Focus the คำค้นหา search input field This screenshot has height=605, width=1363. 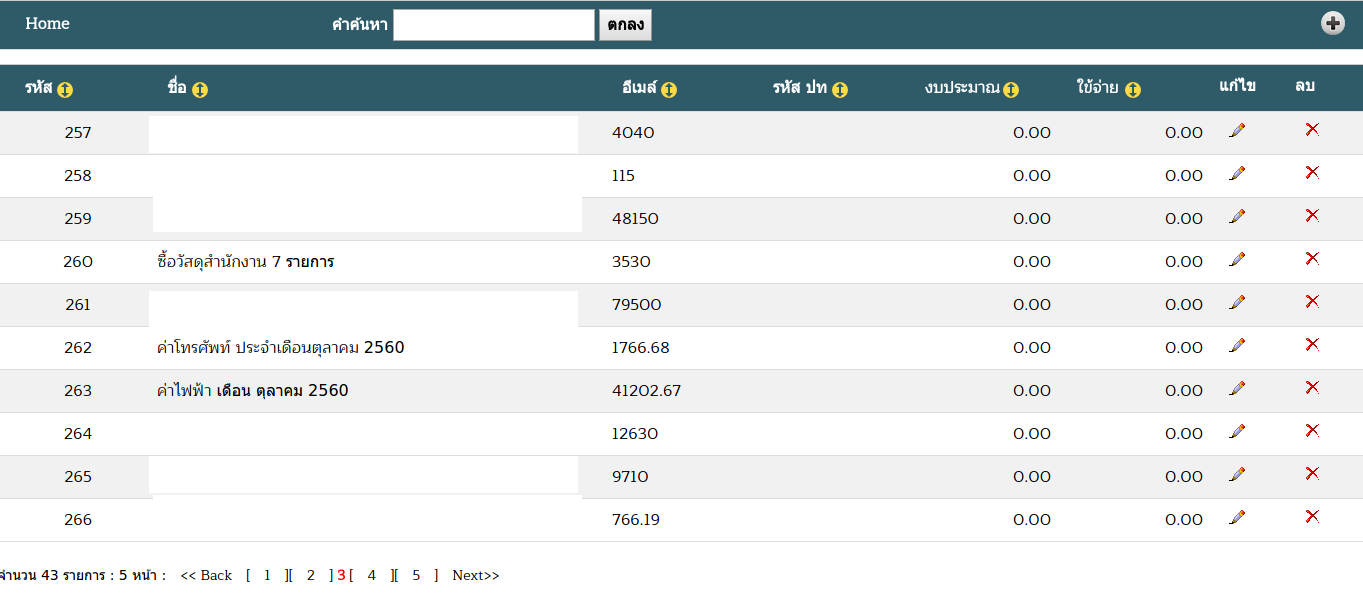click(494, 25)
